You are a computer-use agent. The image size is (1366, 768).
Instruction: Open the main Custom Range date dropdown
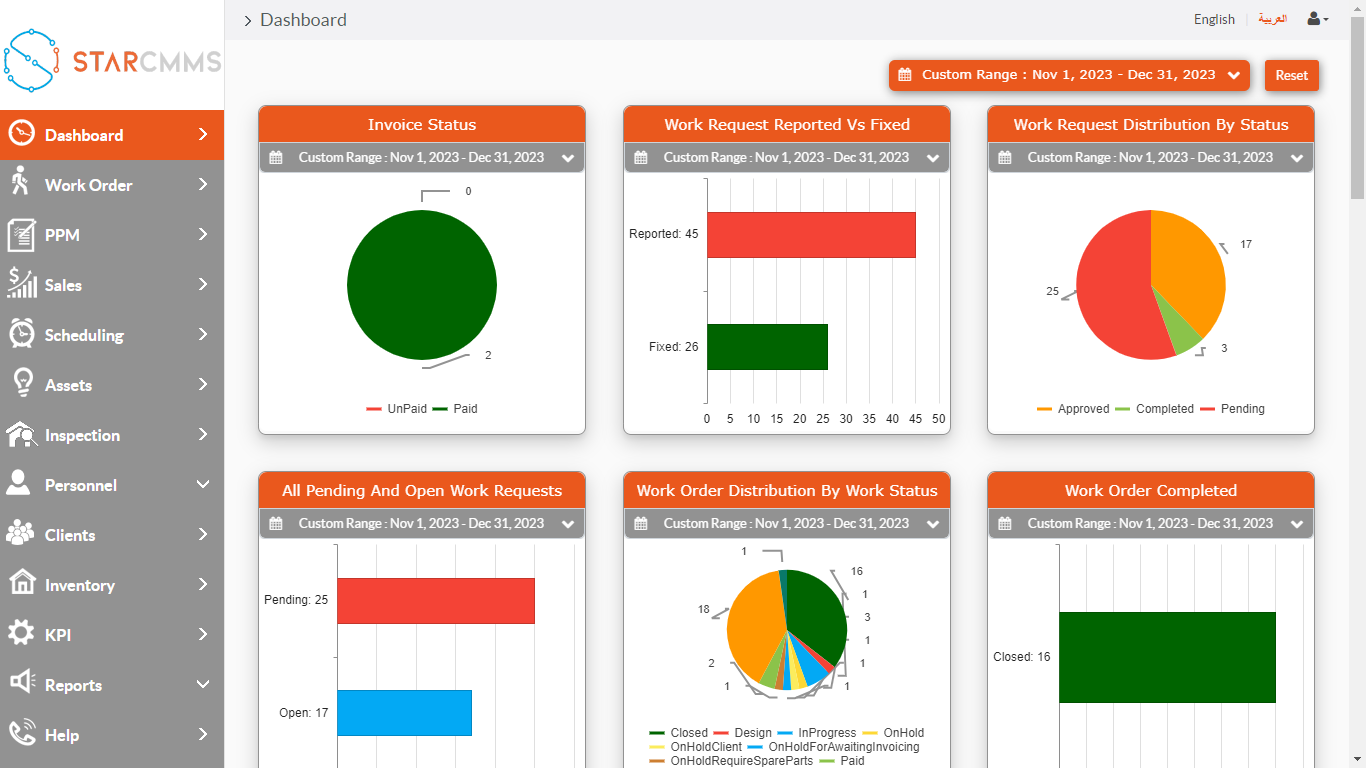point(1069,75)
